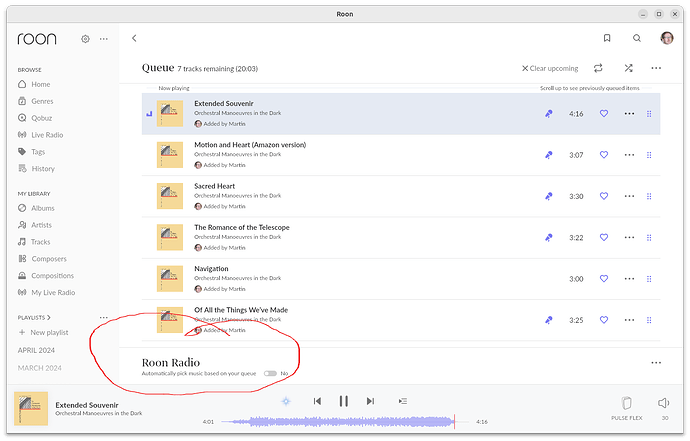This screenshot has height=441, width=690.
Task: Open lyrics icon for Sacred Heart
Action: (549, 197)
